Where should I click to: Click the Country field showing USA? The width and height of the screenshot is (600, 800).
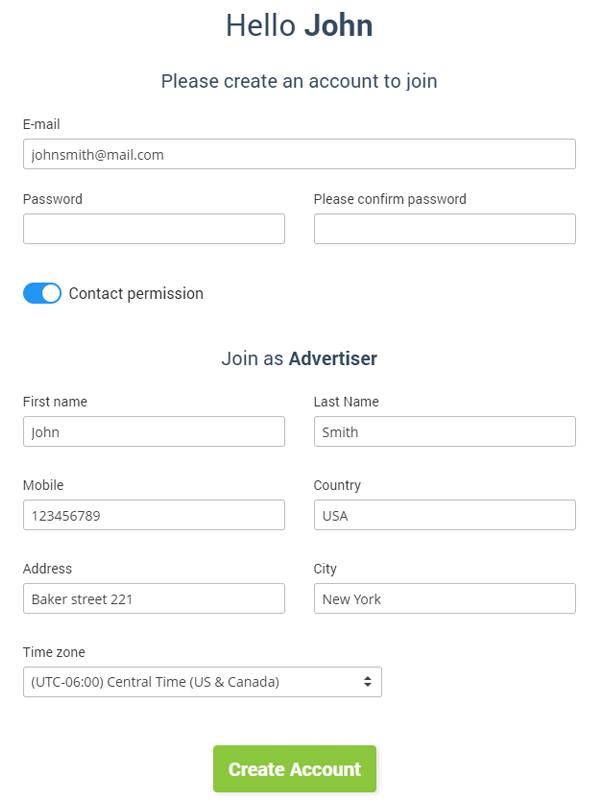tap(444, 515)
